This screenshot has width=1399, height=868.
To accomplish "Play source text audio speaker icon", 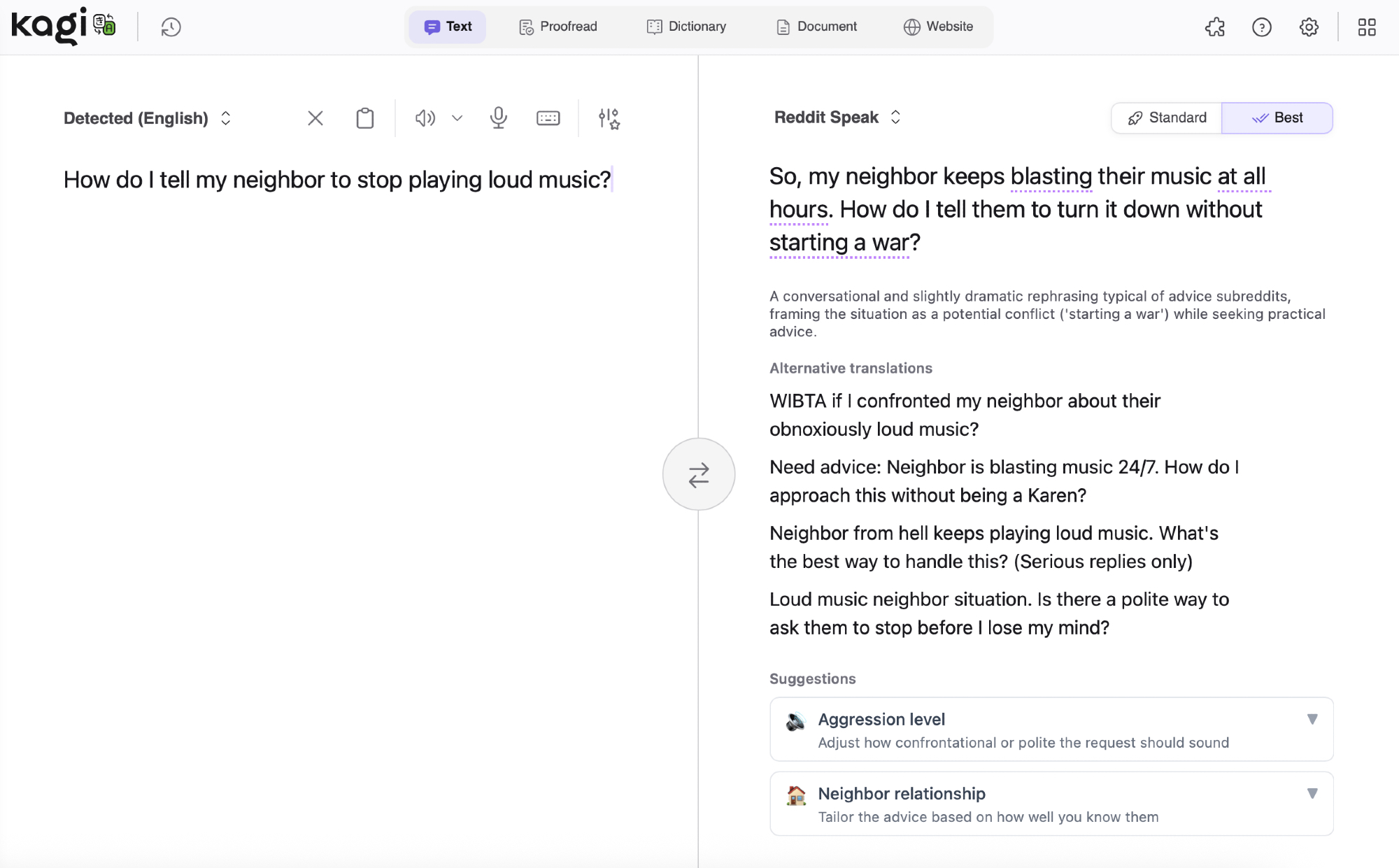I will point(425,118).
